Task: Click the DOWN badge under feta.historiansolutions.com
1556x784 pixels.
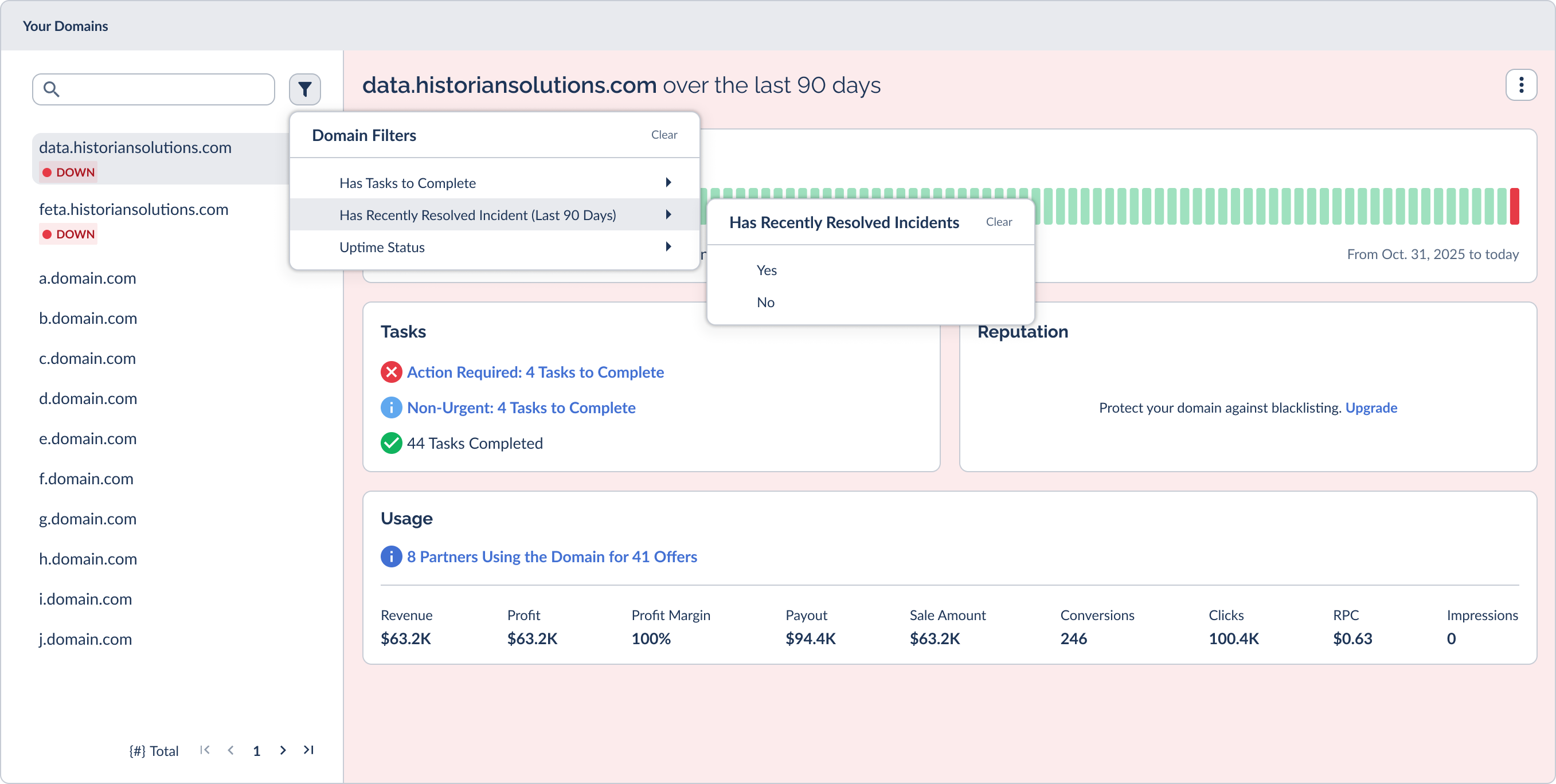Action: (68, 234)
